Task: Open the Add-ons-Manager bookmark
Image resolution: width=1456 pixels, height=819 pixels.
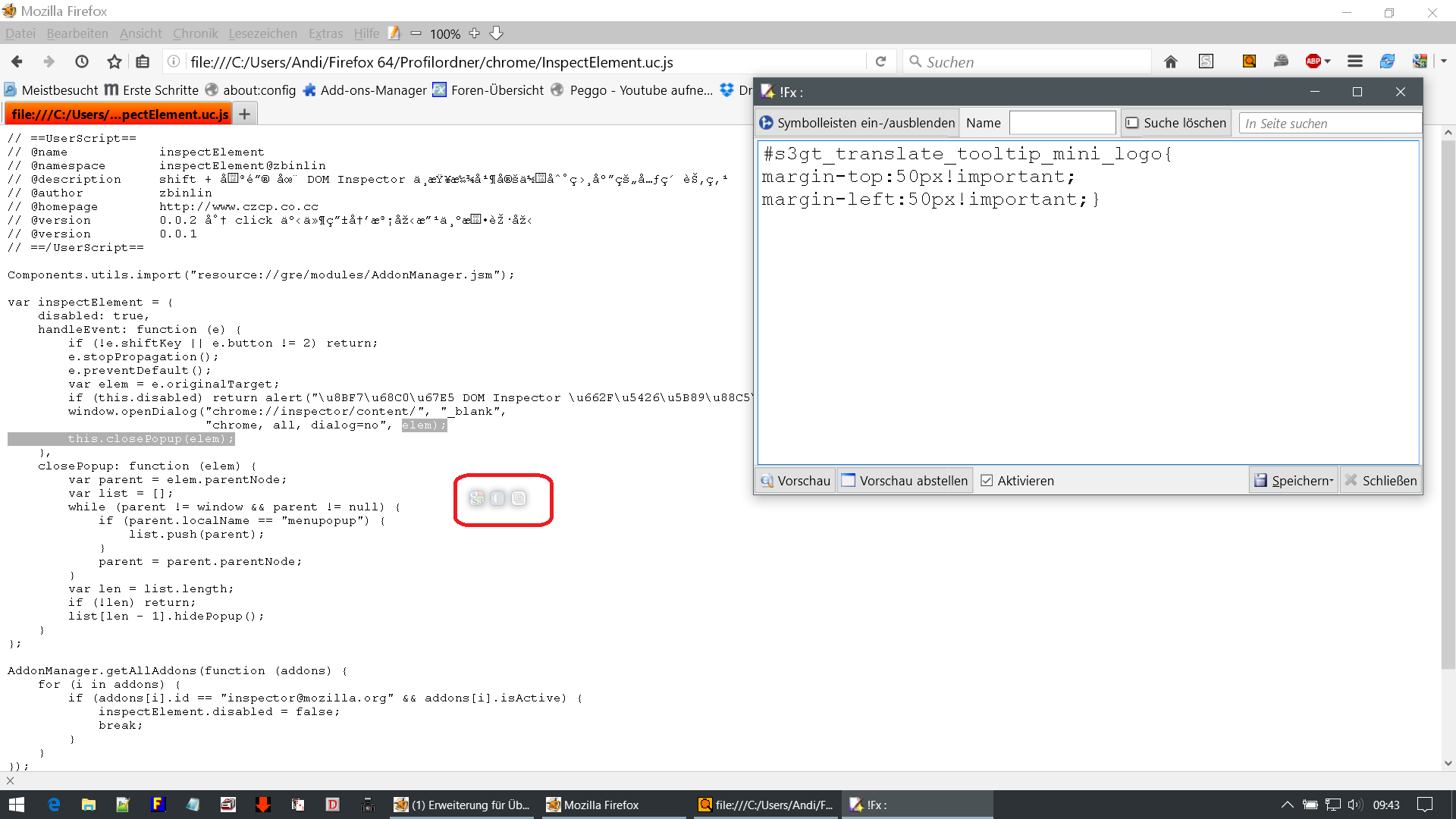Action: pyautogui.click(x=365, y=90)
